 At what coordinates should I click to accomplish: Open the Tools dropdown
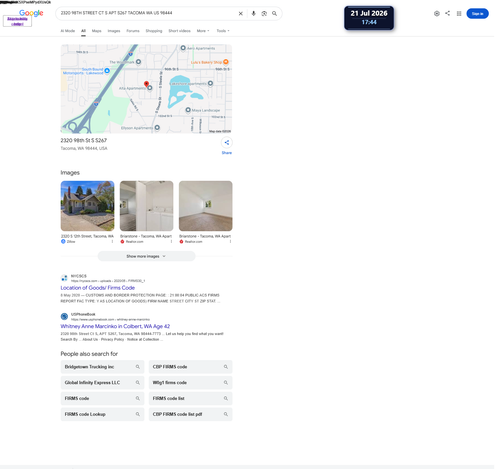tap(223, 31)
